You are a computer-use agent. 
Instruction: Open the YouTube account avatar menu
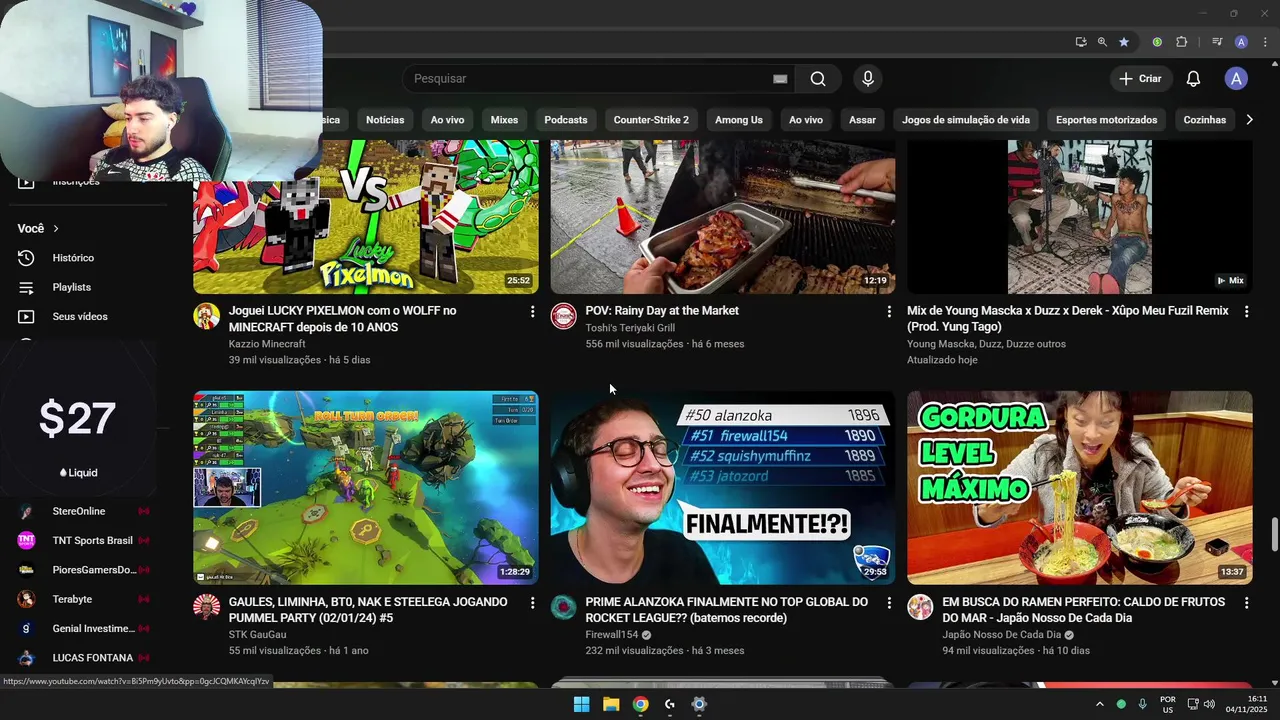tap(1237, 79)
